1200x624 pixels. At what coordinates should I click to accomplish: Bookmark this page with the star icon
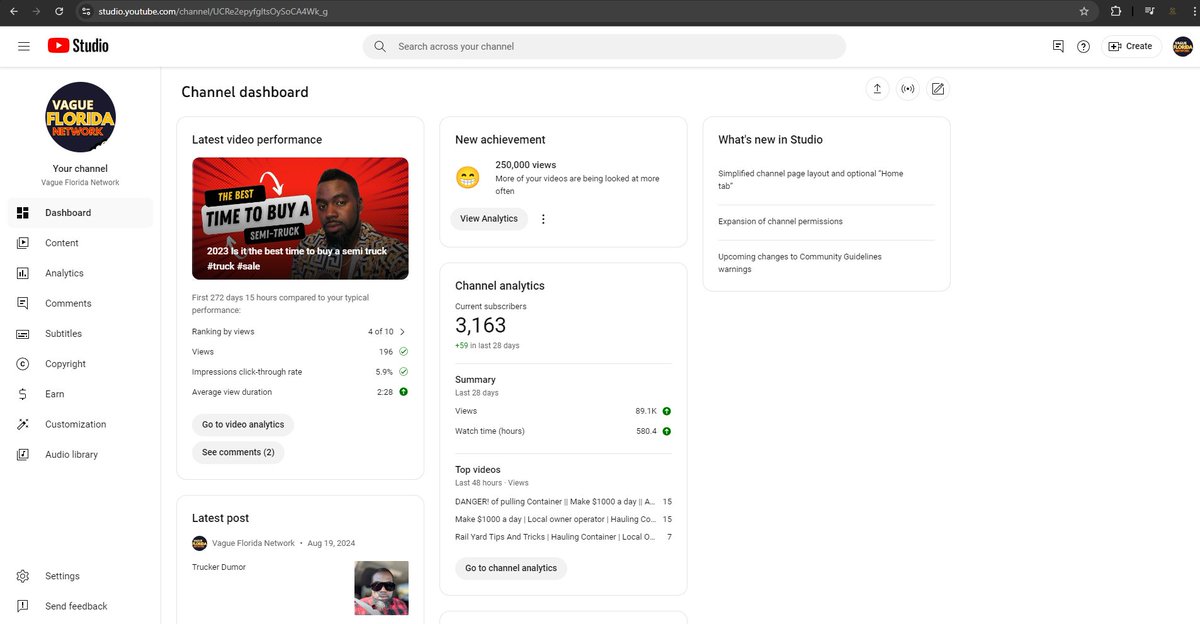[x=1084, y=11]
